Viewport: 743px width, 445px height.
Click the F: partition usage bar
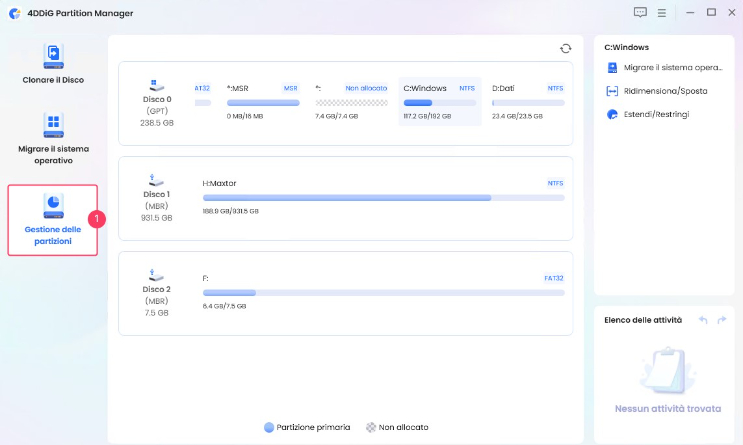coord(383,293)
